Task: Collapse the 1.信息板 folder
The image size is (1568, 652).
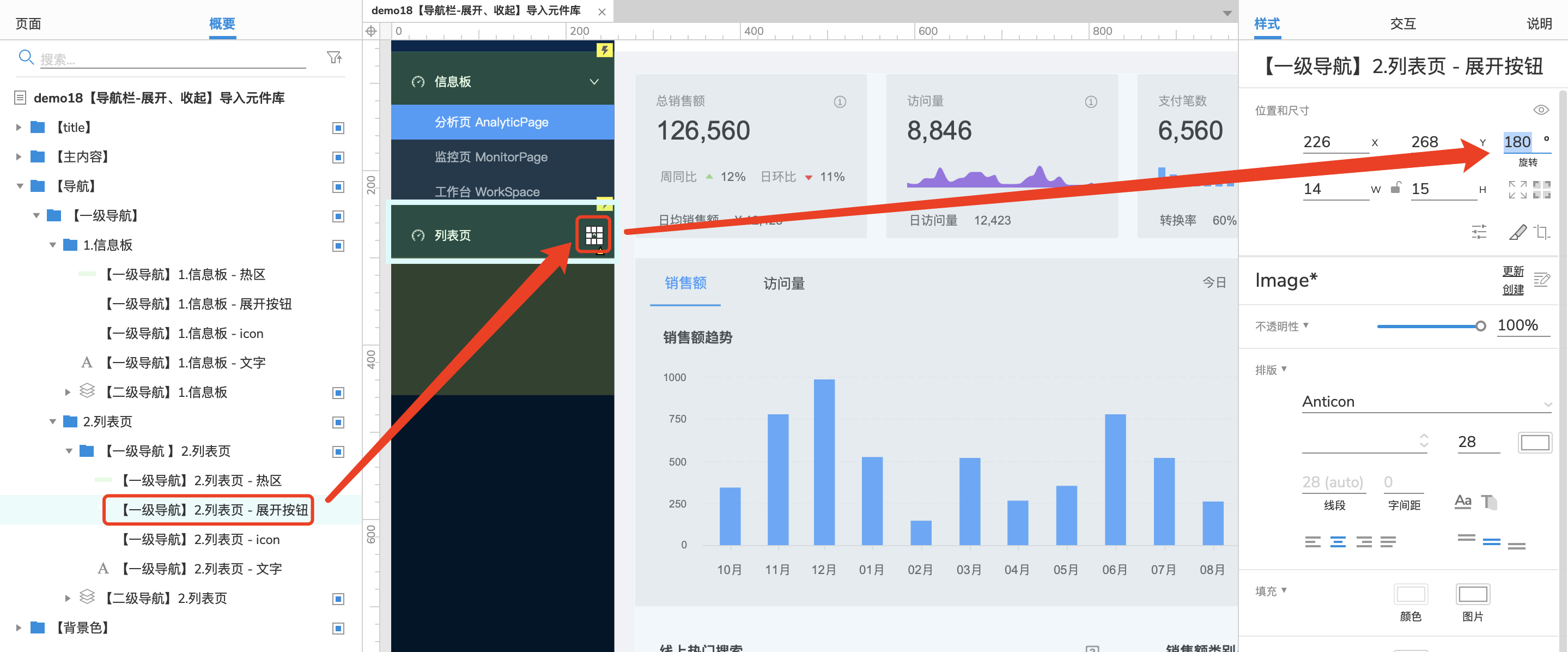Action: coord(52,245)
